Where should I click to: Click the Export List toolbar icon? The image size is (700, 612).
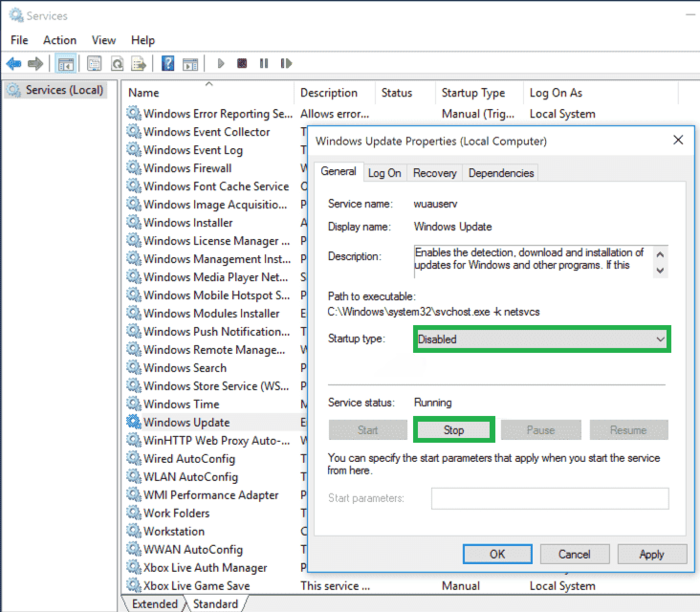(x=139, y=64)
